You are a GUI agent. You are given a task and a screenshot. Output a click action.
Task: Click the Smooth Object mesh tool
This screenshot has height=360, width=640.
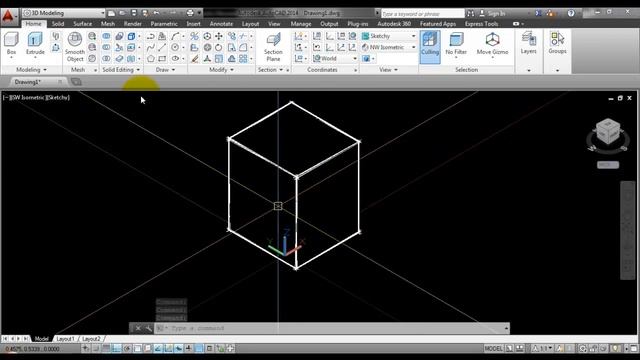point(75,47)
